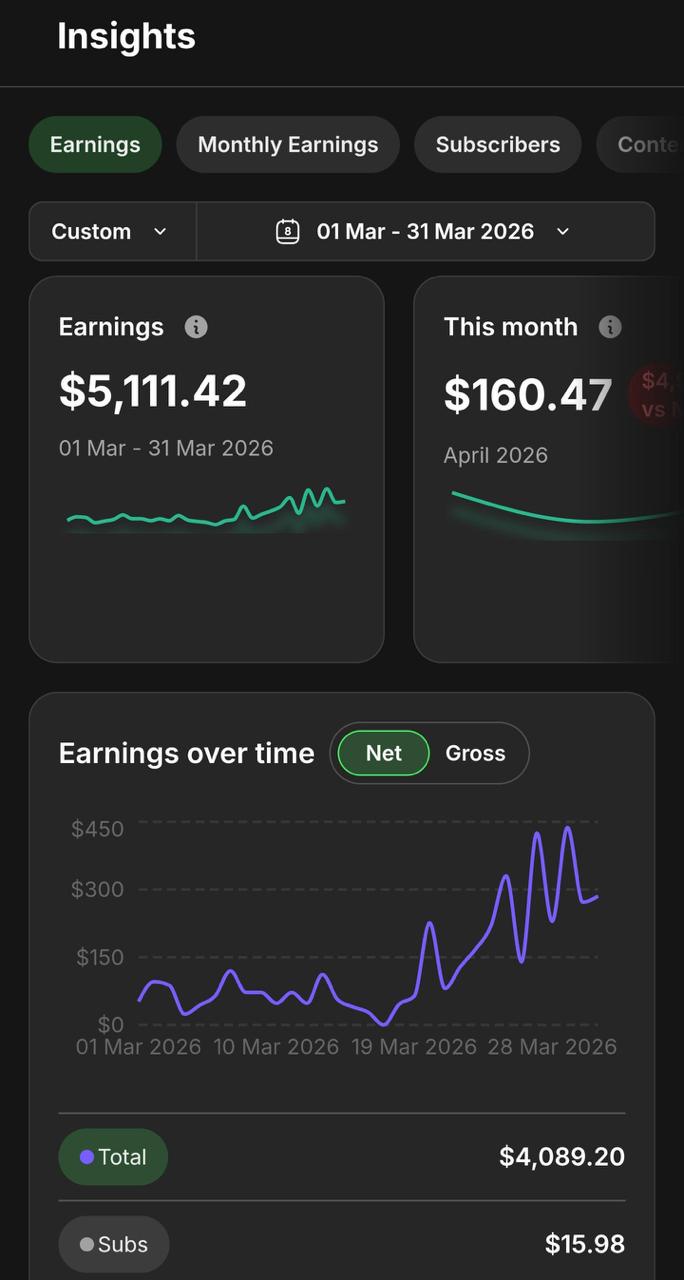
Task: Switch to the Subscribers tab
Action: pos(498,145)
